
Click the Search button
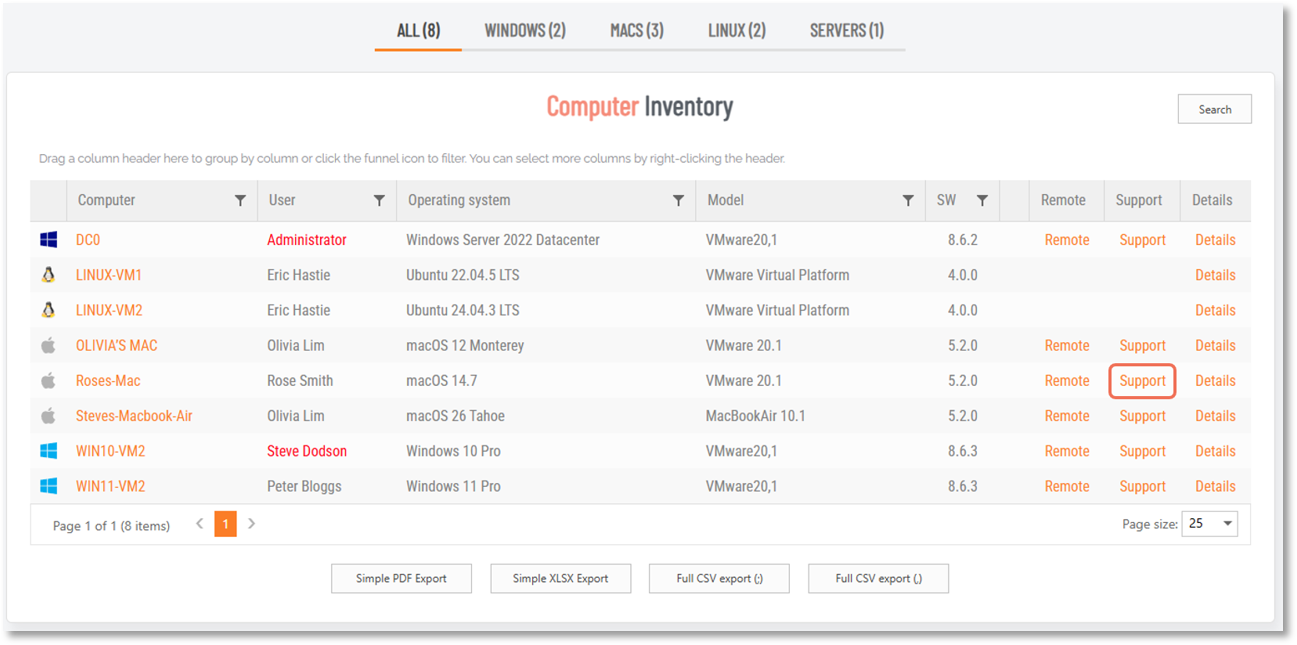tap(1214, 109)
